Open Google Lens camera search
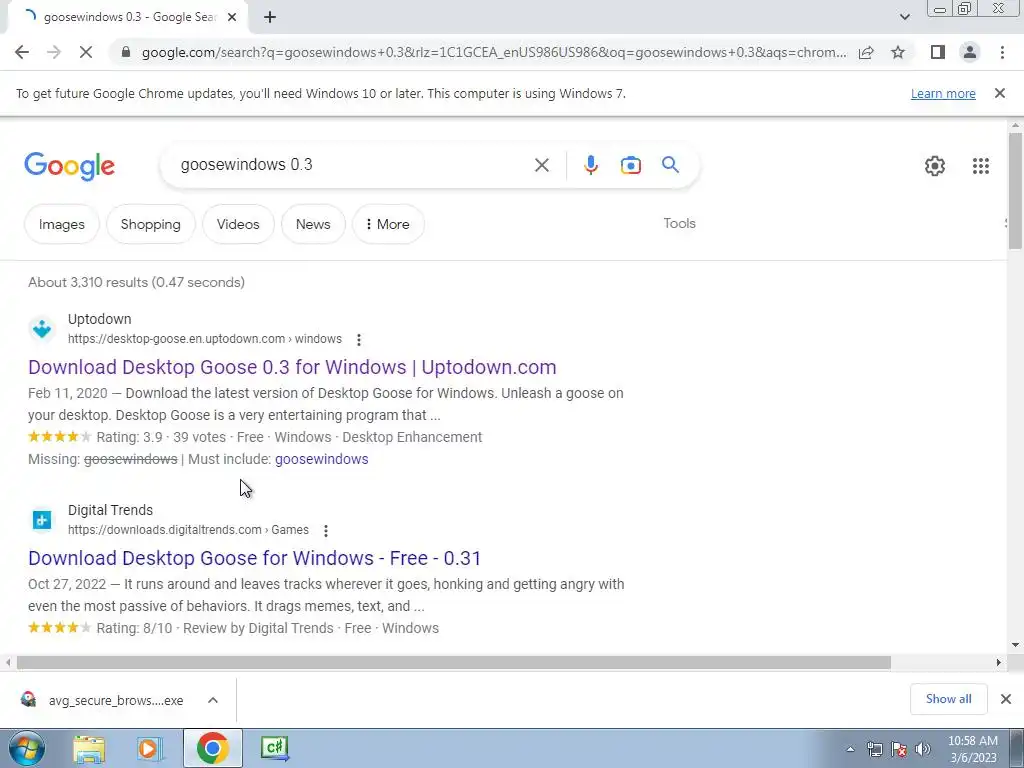 click(x=630, y=165)
